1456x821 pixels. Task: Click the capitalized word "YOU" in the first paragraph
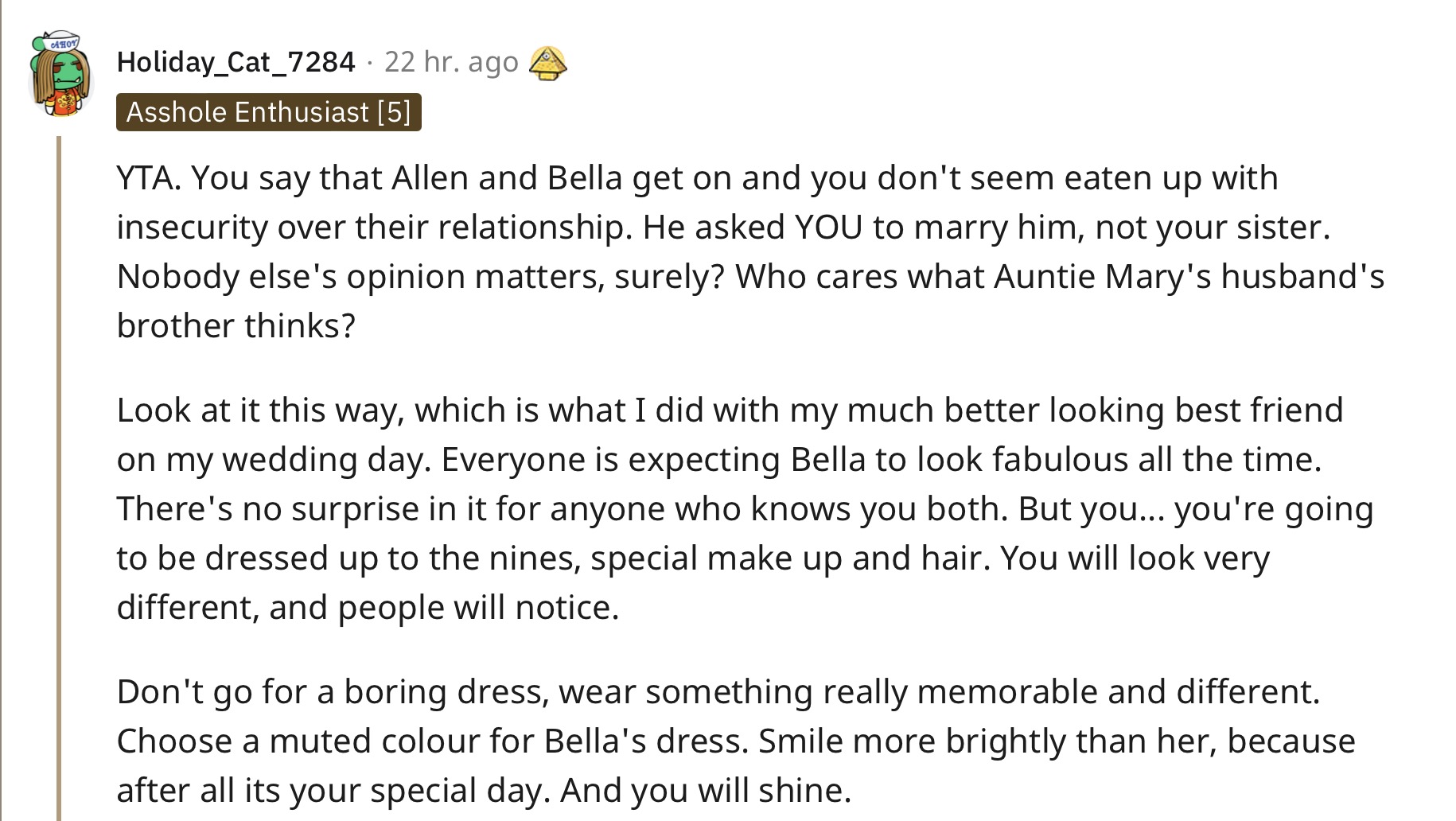(x=828, y=228)
